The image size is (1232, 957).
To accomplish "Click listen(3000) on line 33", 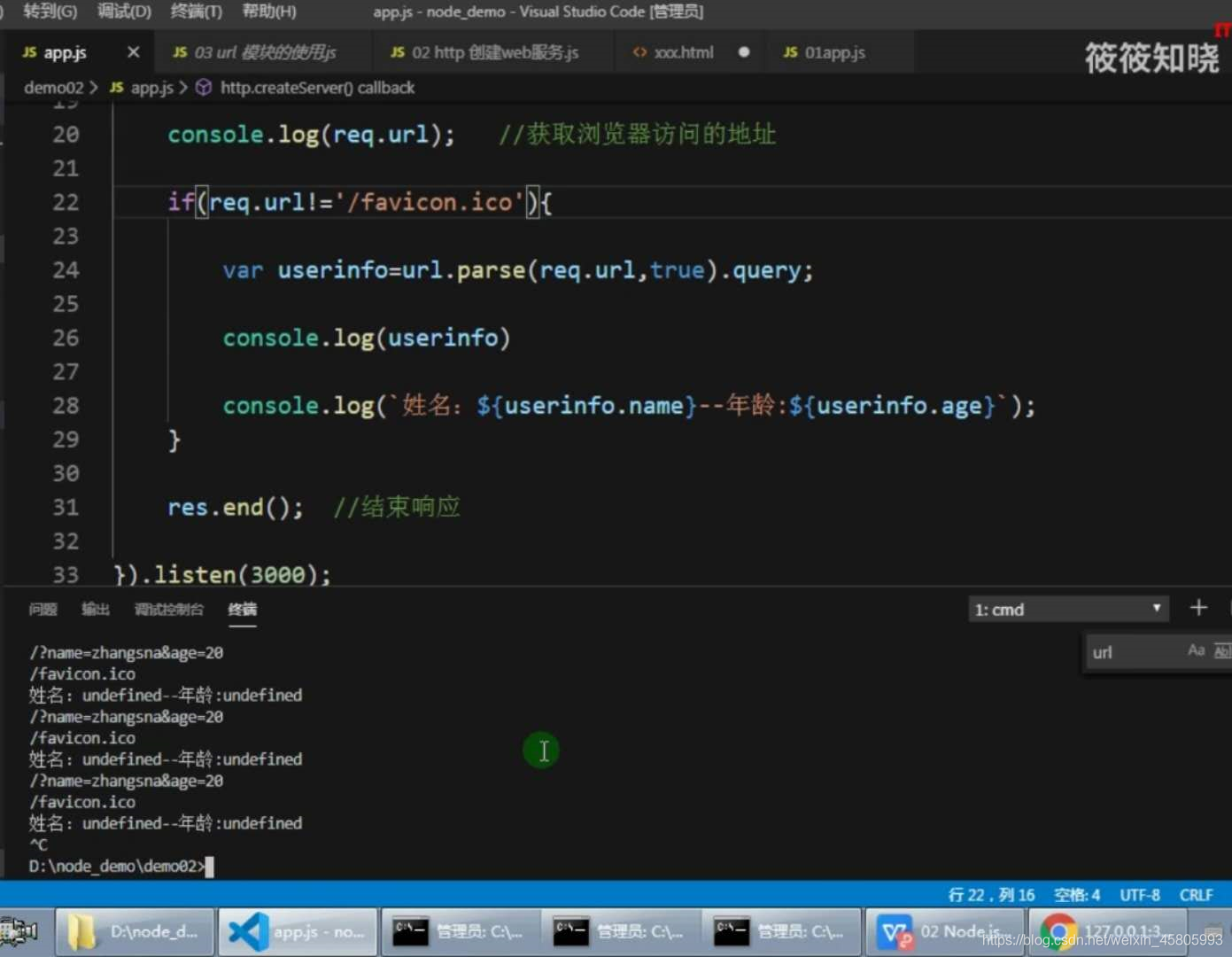I will click(235, 575).
